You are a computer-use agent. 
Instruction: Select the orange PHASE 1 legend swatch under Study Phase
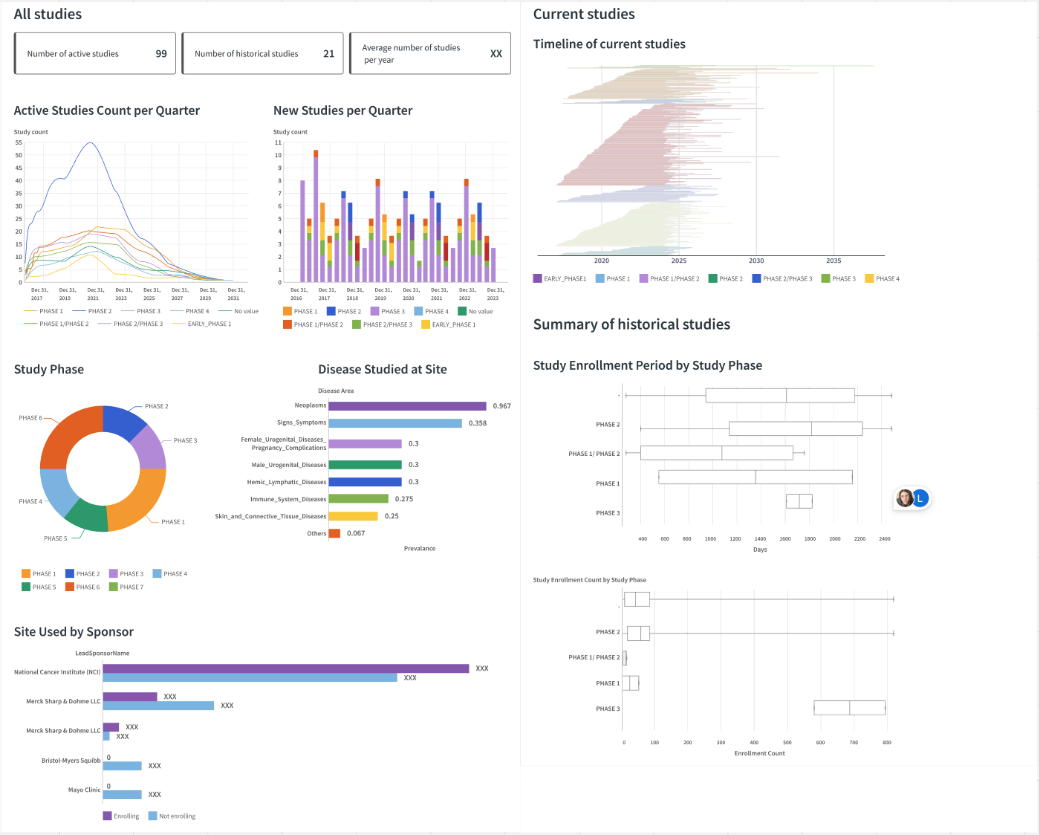click(26, 574)
